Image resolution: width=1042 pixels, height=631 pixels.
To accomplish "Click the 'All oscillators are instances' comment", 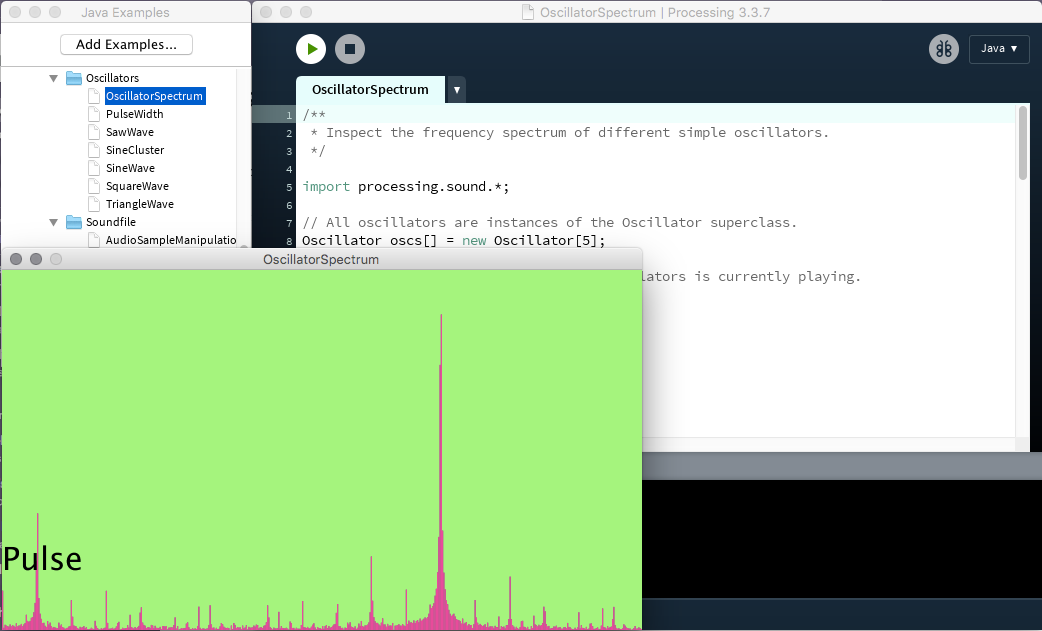I will point(550,223).
